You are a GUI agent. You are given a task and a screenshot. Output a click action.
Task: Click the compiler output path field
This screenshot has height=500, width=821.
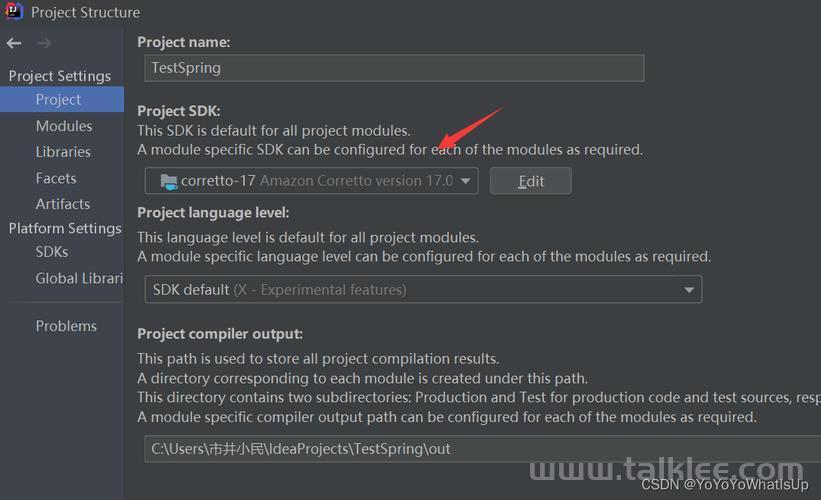(482, 449)
